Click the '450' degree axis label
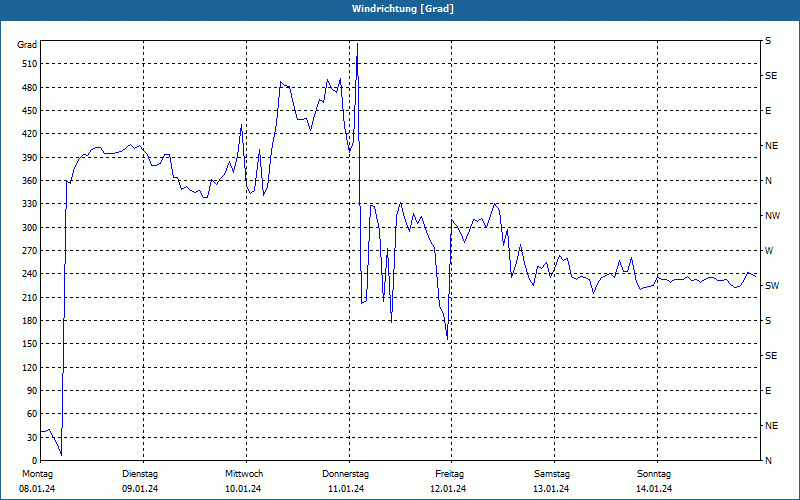This screenshot has width=800, height=500. (x=29, y=111)
